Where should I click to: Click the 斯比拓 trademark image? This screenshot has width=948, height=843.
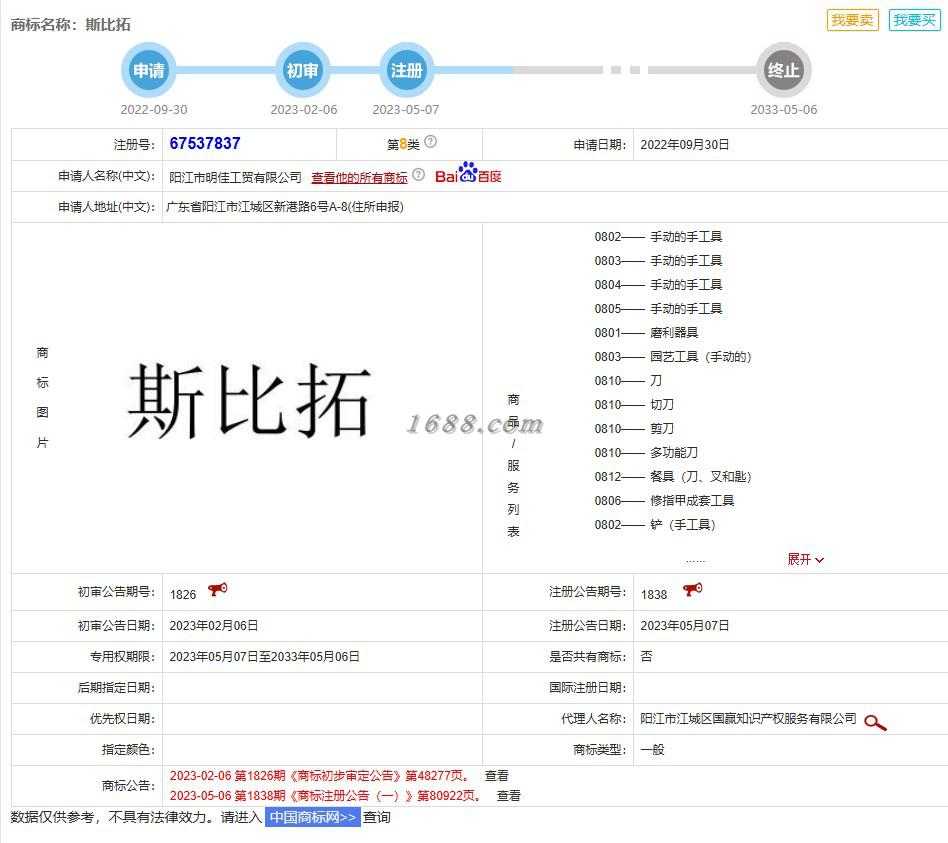point(249,400)
